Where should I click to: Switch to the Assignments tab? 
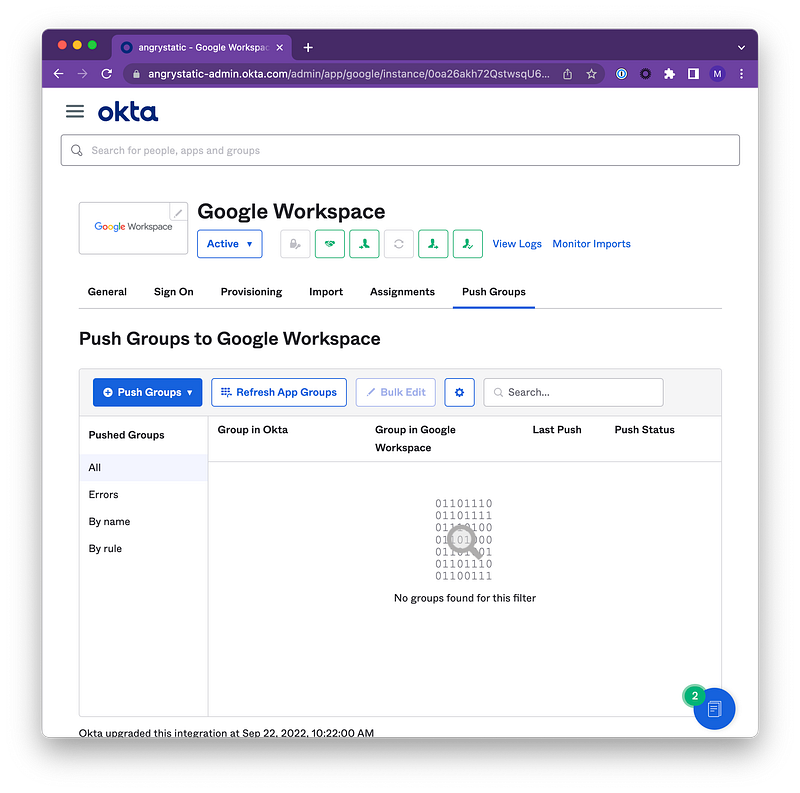[402, 292]
